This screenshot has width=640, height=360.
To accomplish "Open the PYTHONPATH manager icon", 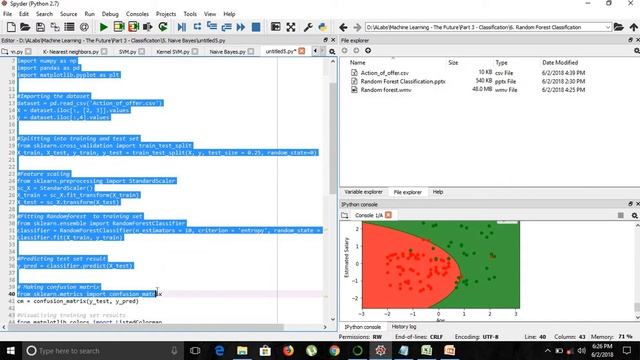I will [323, 27].
